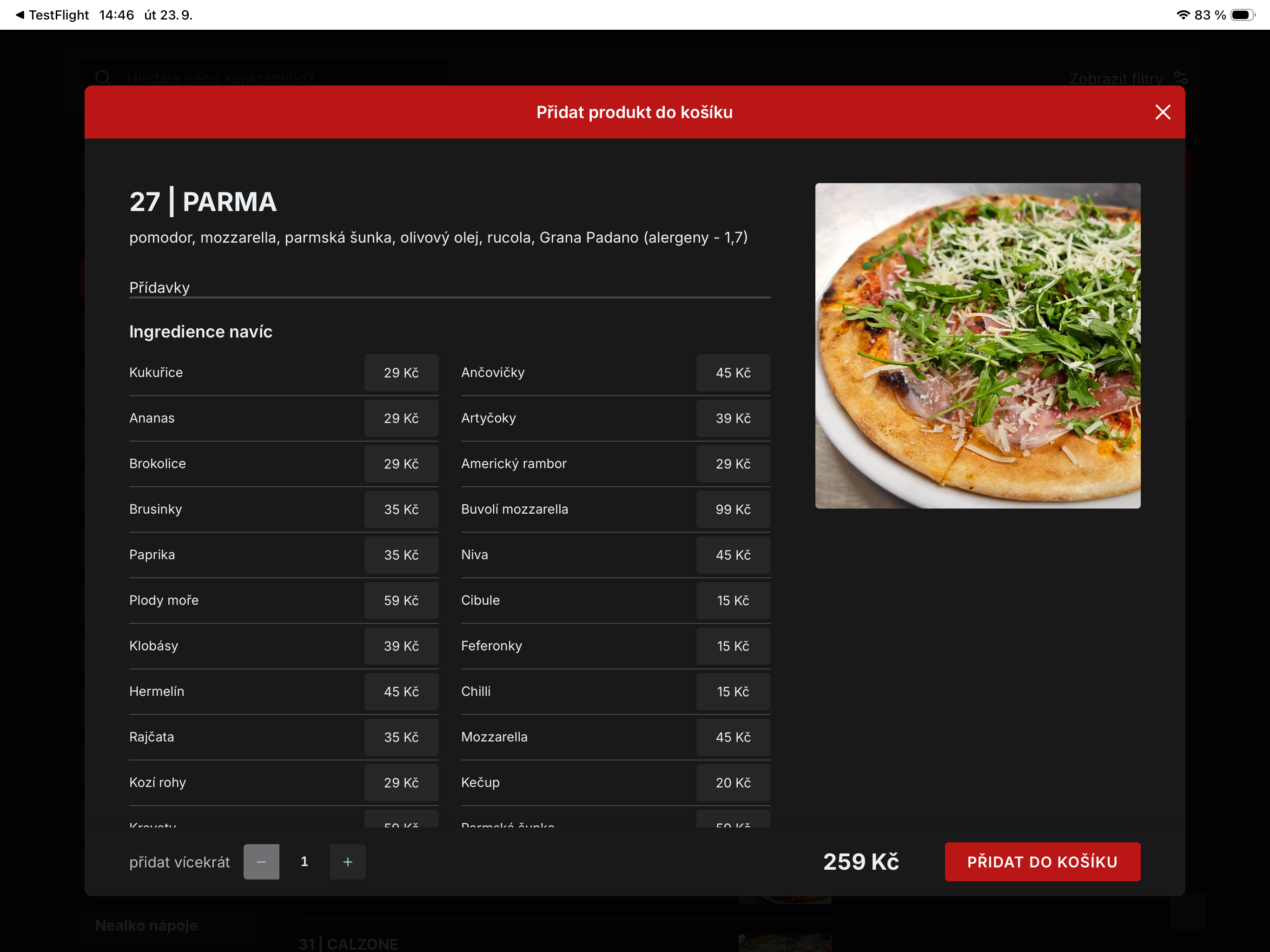Image resolution: width=1270 pixels, height=952 pixels.
Task: Tap TestFlight back arrow in status bar
Action: pos(20,15)
